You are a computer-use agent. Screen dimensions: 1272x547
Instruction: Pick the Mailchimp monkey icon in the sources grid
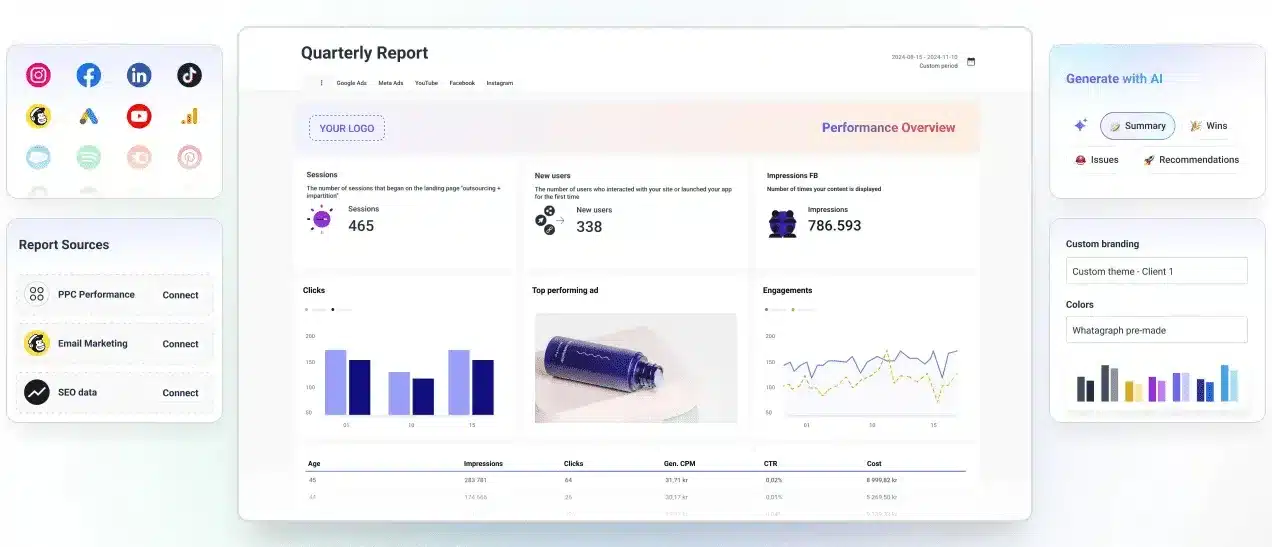tap(39, 116)
